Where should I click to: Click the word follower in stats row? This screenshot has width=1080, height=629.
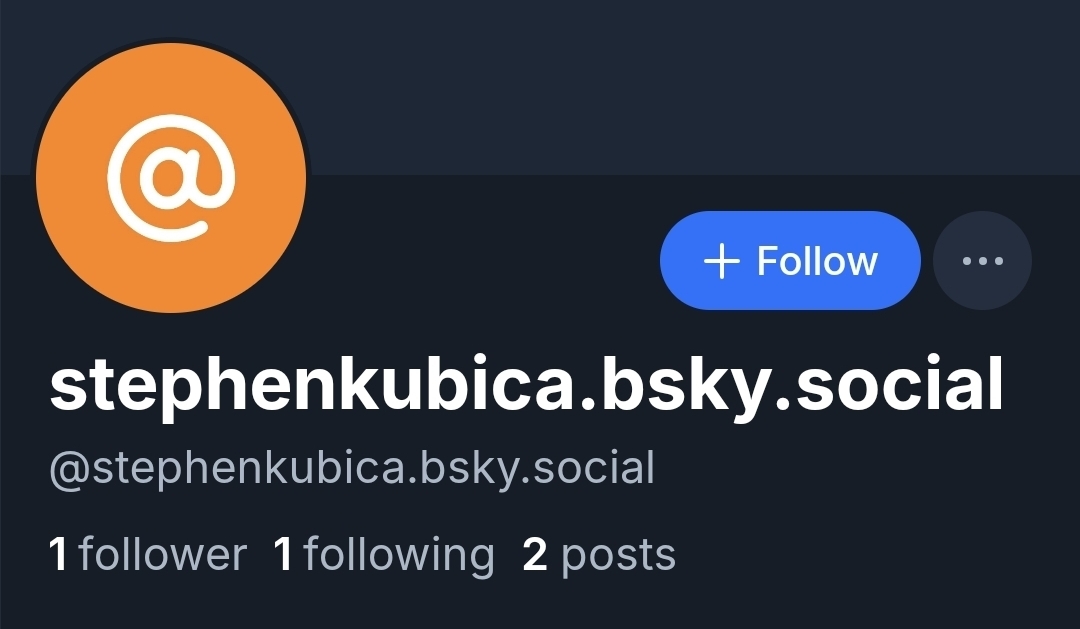click(163, 555)
